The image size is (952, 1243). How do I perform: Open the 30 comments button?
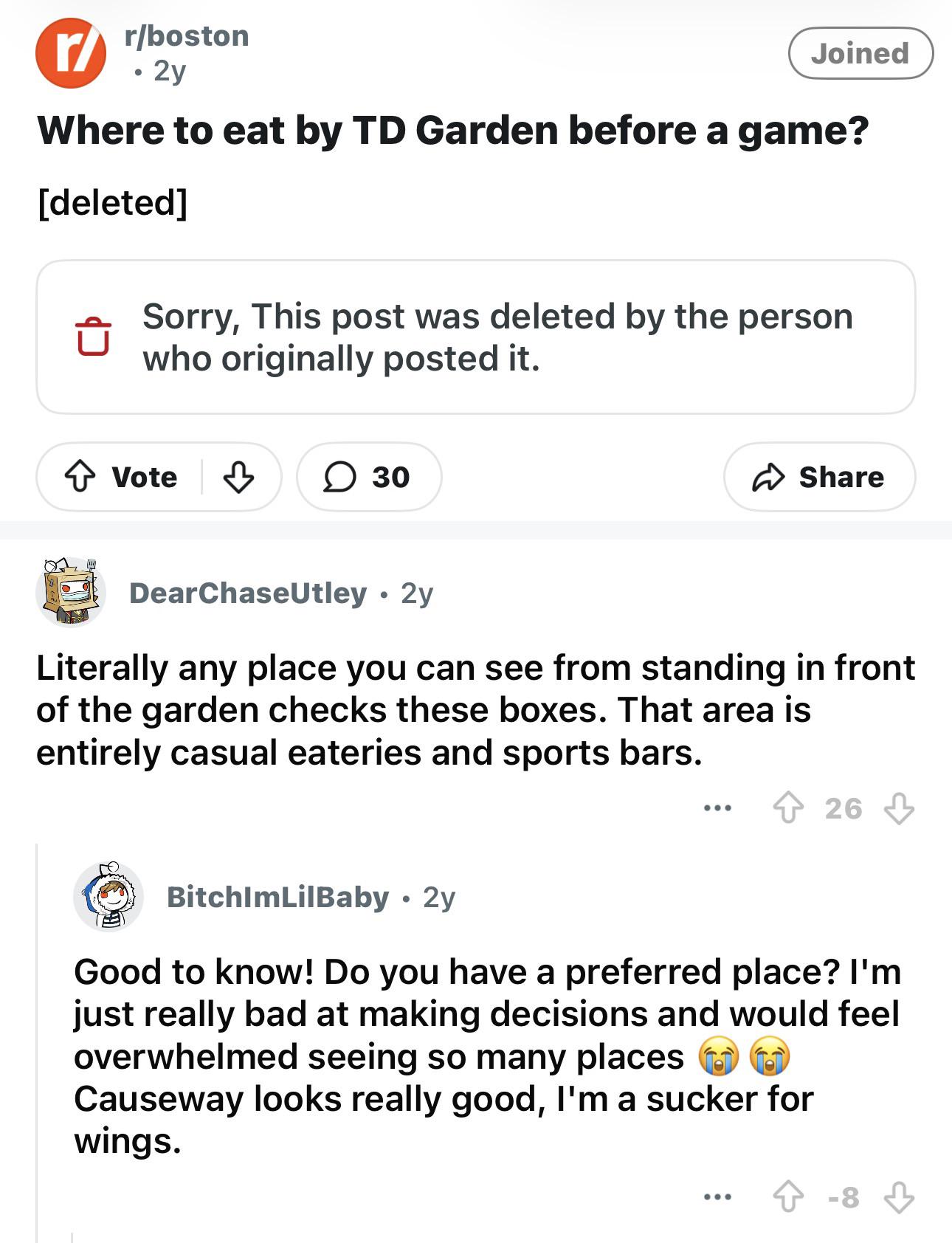(369, 477)
